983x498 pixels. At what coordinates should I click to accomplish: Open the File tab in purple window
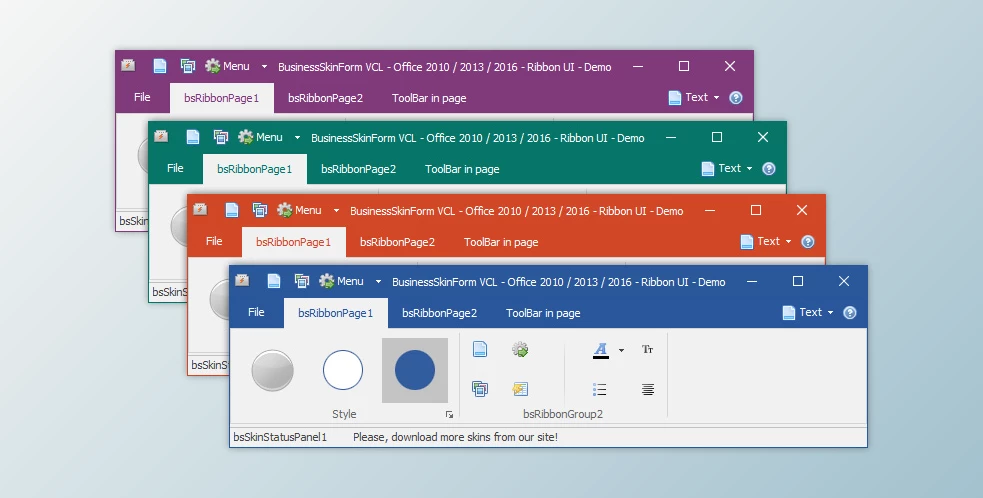click(x=142, y=97)
